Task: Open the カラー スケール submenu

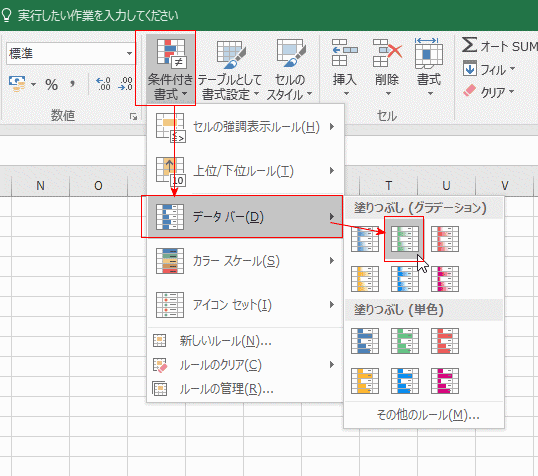Action: click(x=245, y=261)
